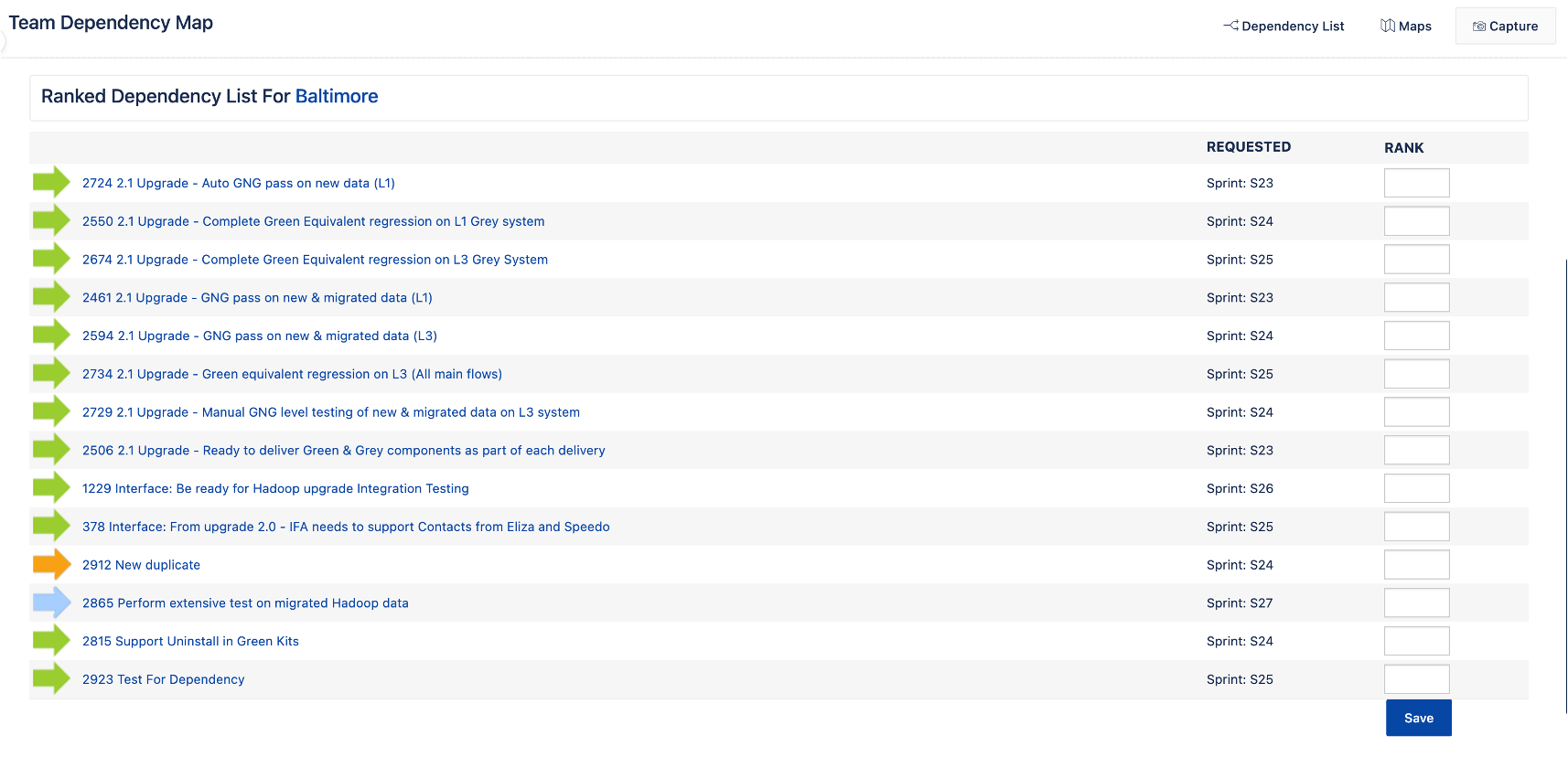This screenshot has height=757, width=1568.
Task: Click orange arrow for 2912 New duplicate
Action: coord(51,564)
